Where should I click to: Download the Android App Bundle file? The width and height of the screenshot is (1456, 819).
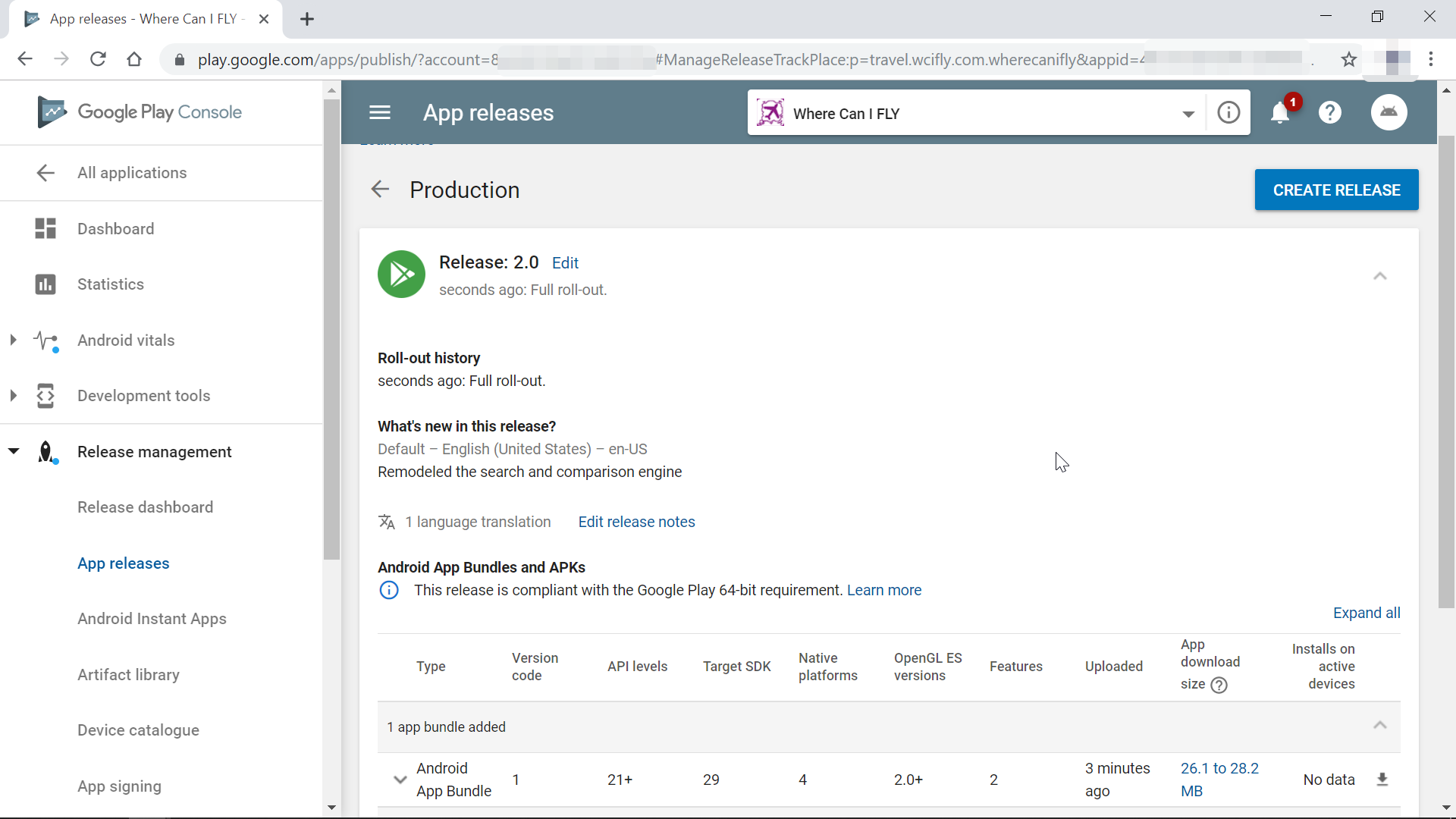[1382, 780]
